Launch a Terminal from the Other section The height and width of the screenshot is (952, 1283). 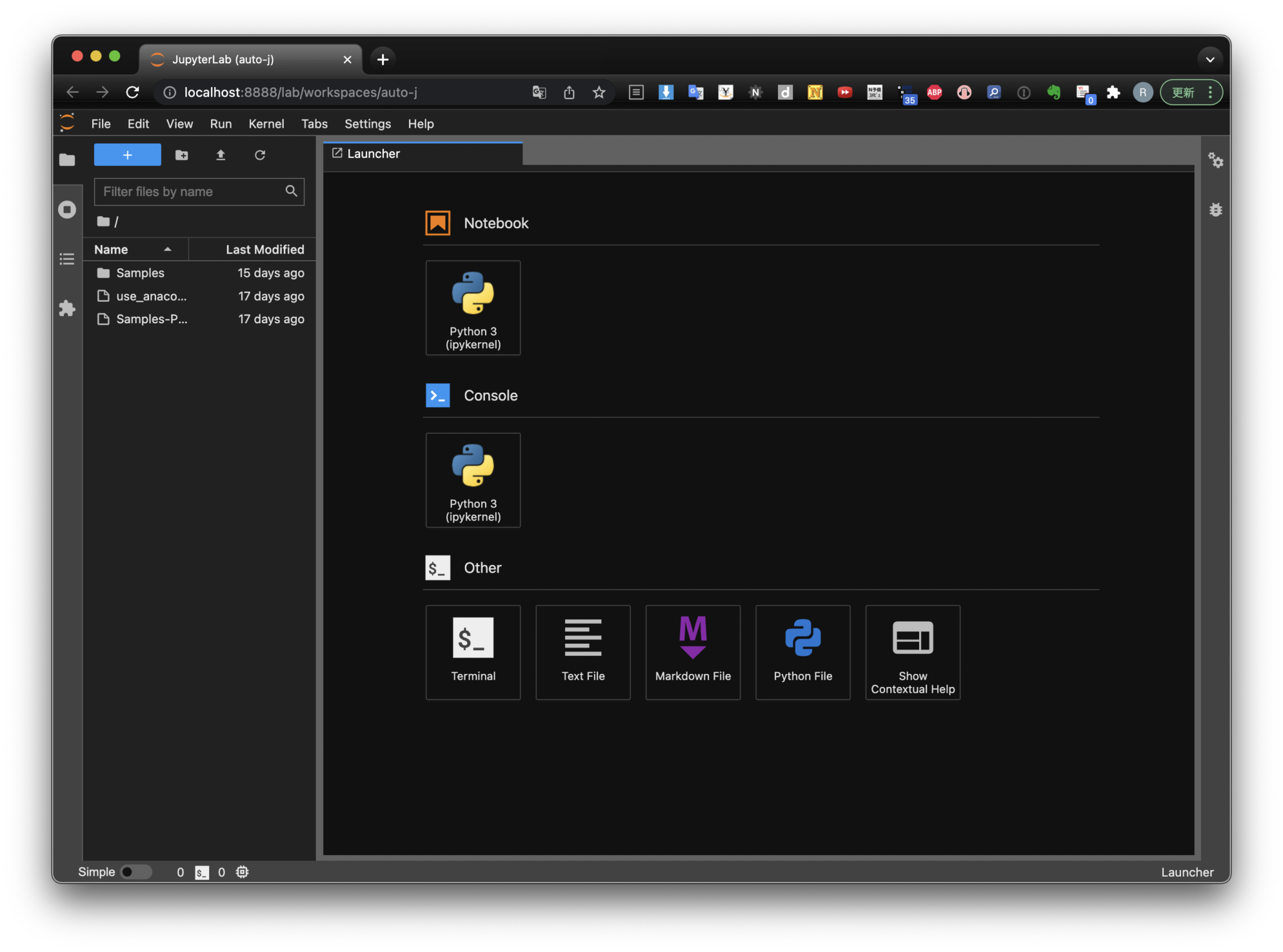(x=473, y=652)
